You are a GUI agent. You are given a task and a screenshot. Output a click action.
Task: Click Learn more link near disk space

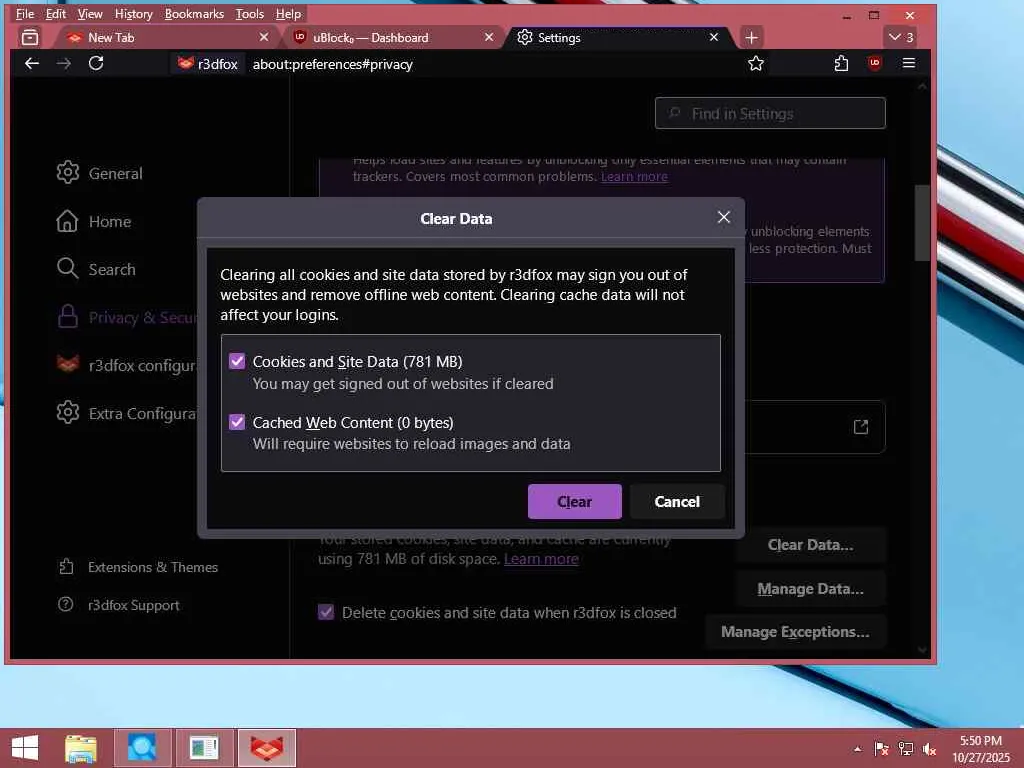click(541, 559)
